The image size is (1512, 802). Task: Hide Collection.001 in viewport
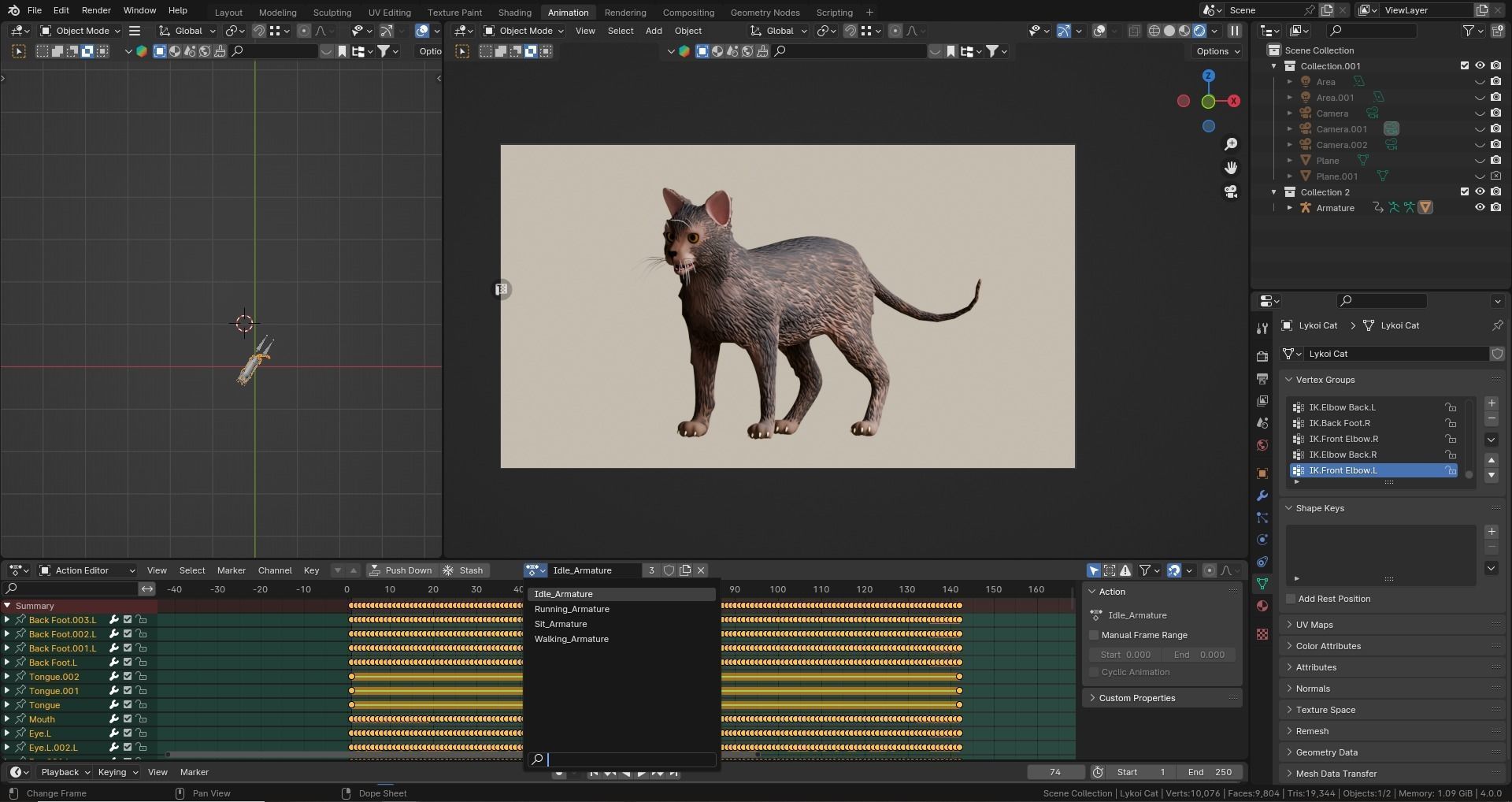1480,66
